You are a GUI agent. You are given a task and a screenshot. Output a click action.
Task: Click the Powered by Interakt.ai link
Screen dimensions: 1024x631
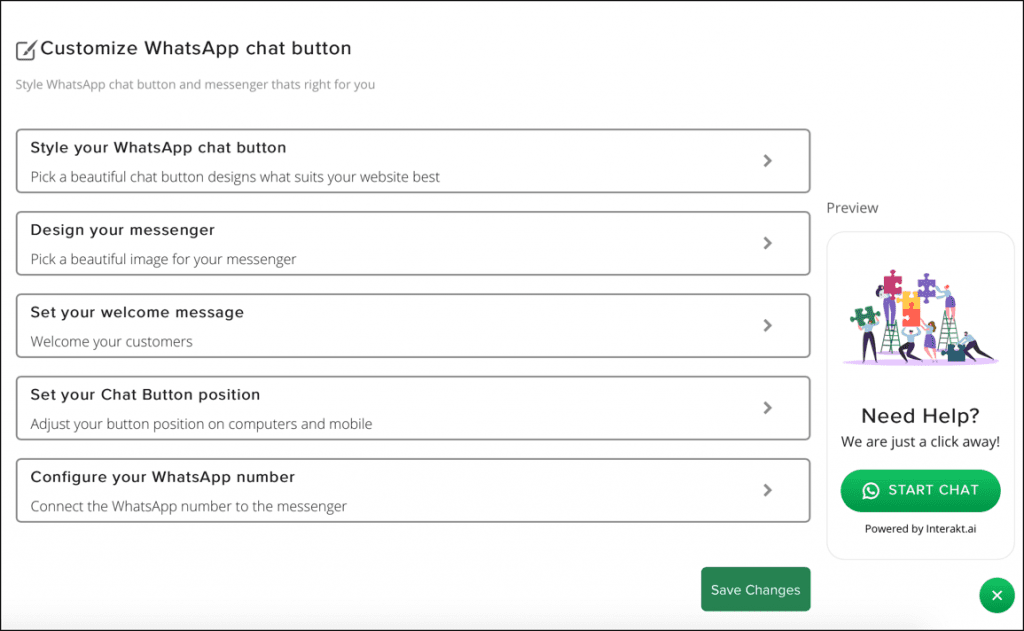[920, 528]
